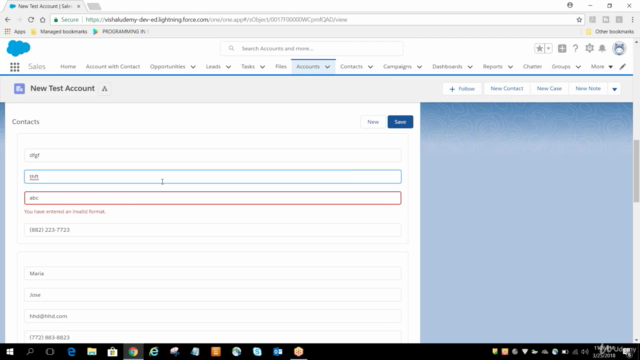Viewport: 640px width, 360px height.
Task: Open the Opportunities tab
Action: click(167, 67)
